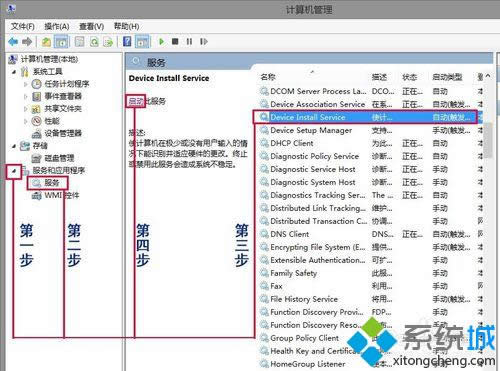
Task: Click the Restart Service toolbar icon
Action: point(204,42)
